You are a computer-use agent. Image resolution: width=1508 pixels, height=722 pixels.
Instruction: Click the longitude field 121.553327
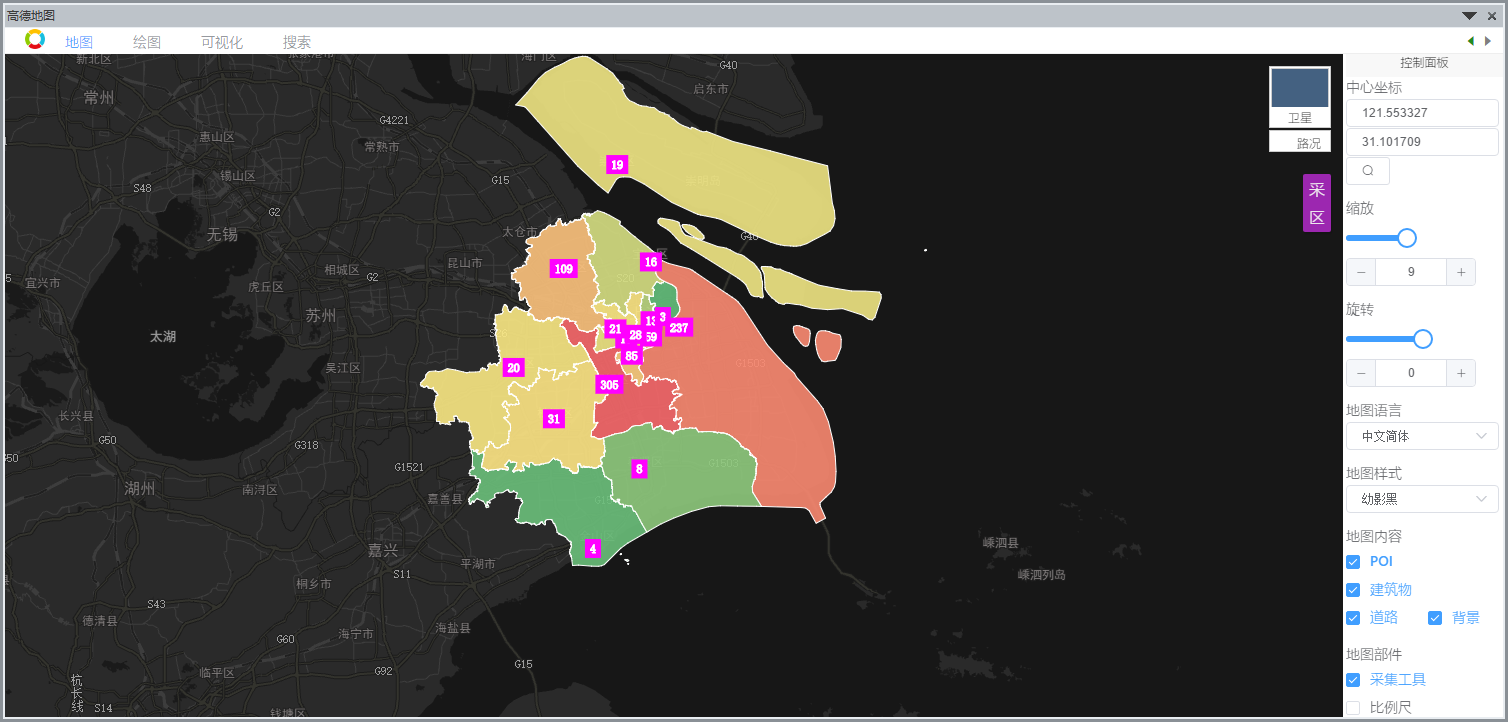(x=1422, y=113)
